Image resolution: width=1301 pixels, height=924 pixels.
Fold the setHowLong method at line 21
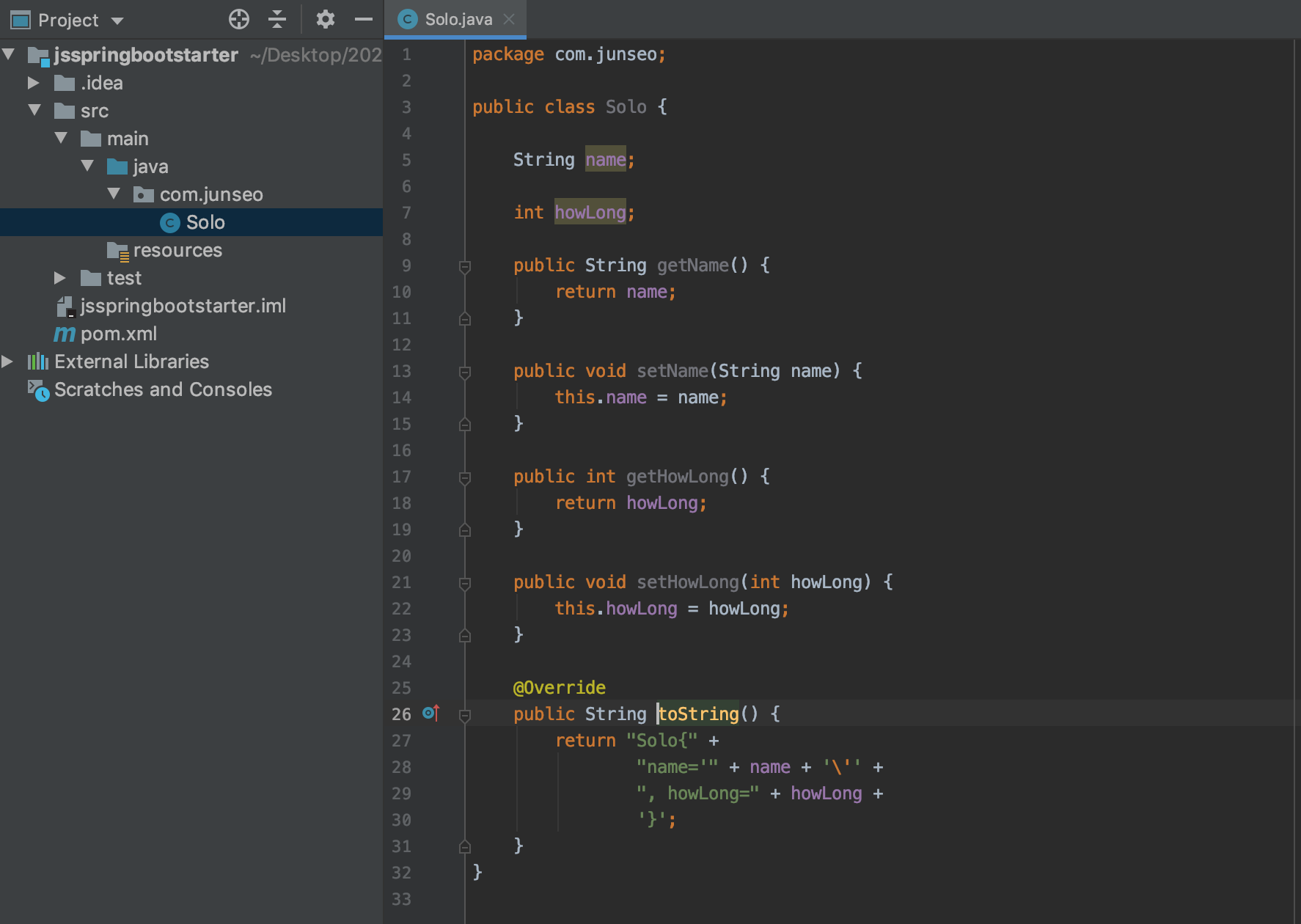[465, 583]
